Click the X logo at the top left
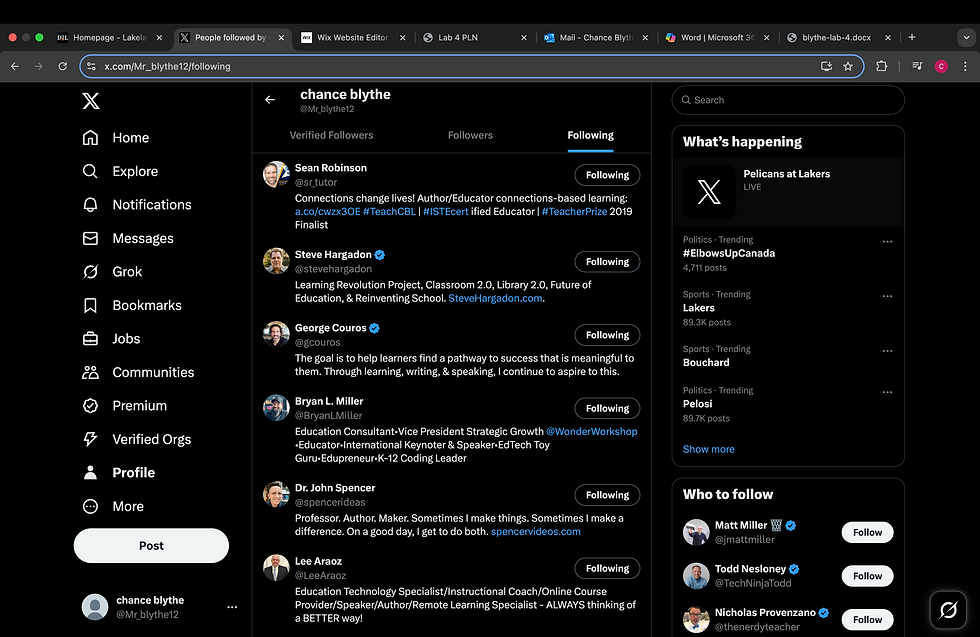 coord(91,100)
